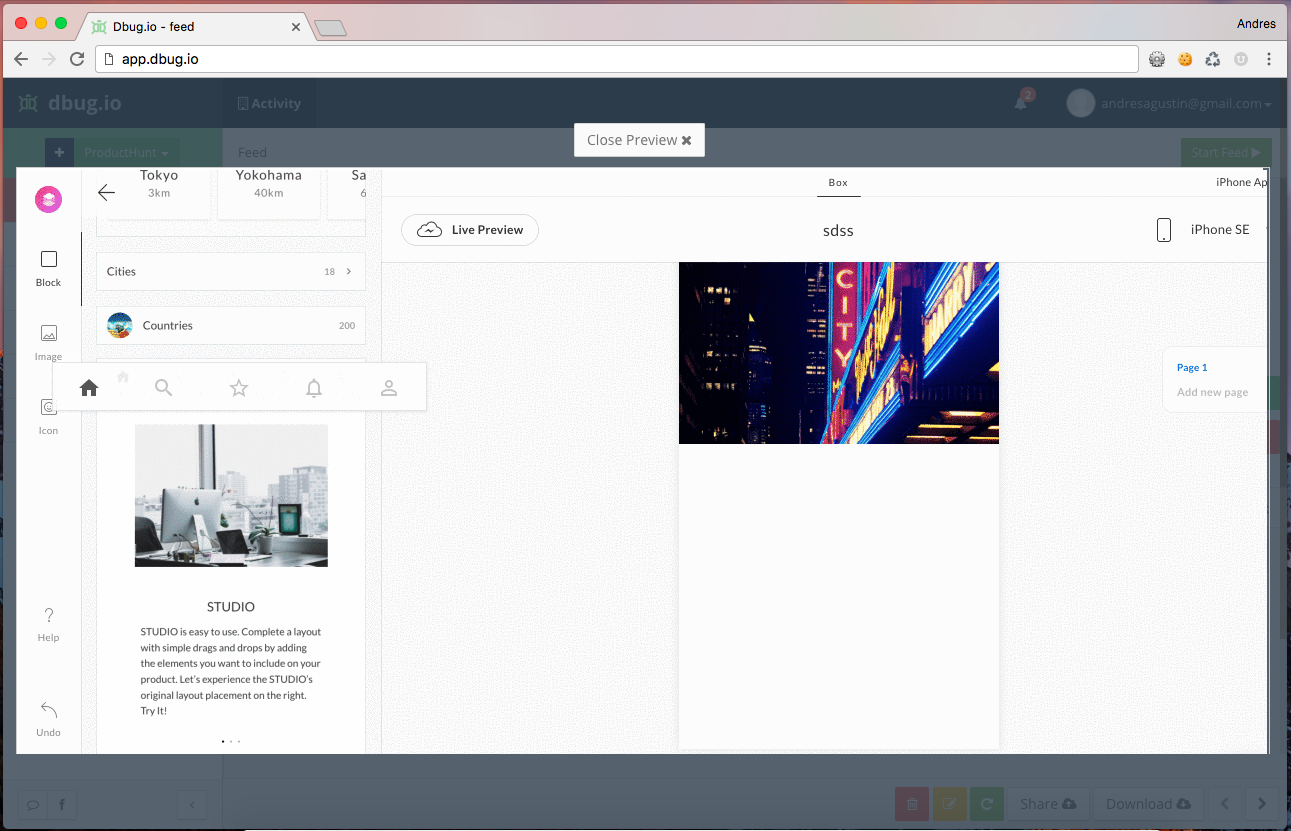
Task: Select the Block tool
Action: (x=48, y=267)
